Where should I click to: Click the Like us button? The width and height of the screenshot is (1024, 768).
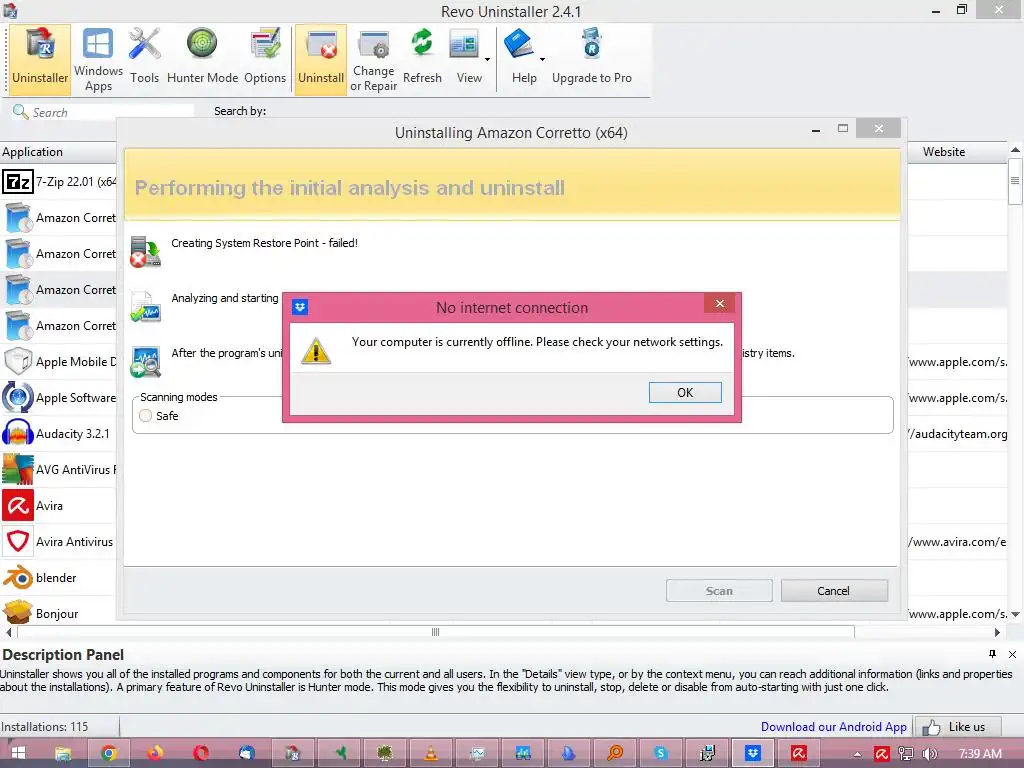(x=959, y=727)
